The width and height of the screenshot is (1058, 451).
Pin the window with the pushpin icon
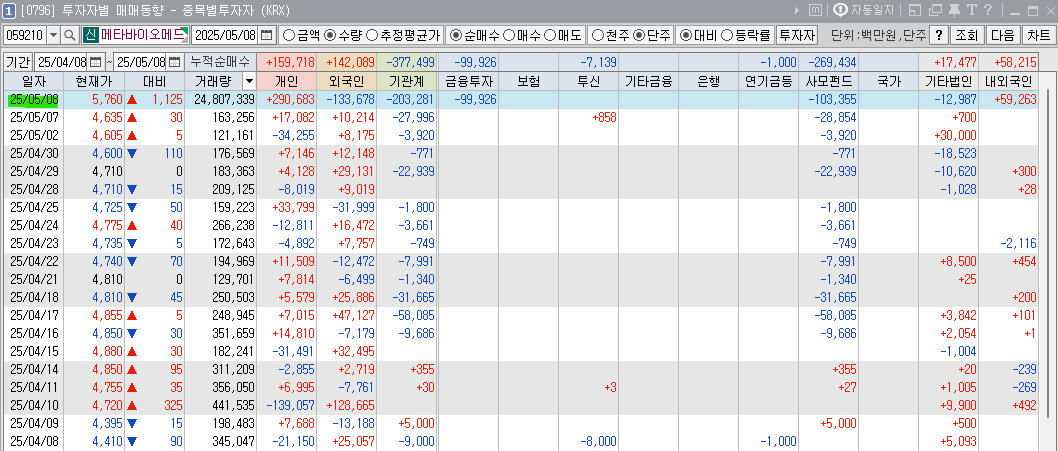(x=953, y=10)
